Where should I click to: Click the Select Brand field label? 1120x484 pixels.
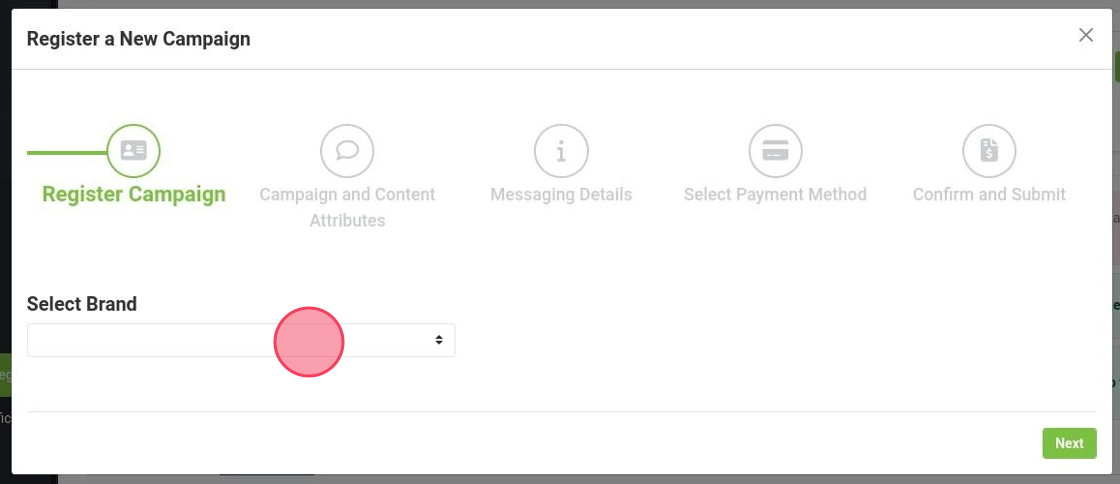pos(82,304)
